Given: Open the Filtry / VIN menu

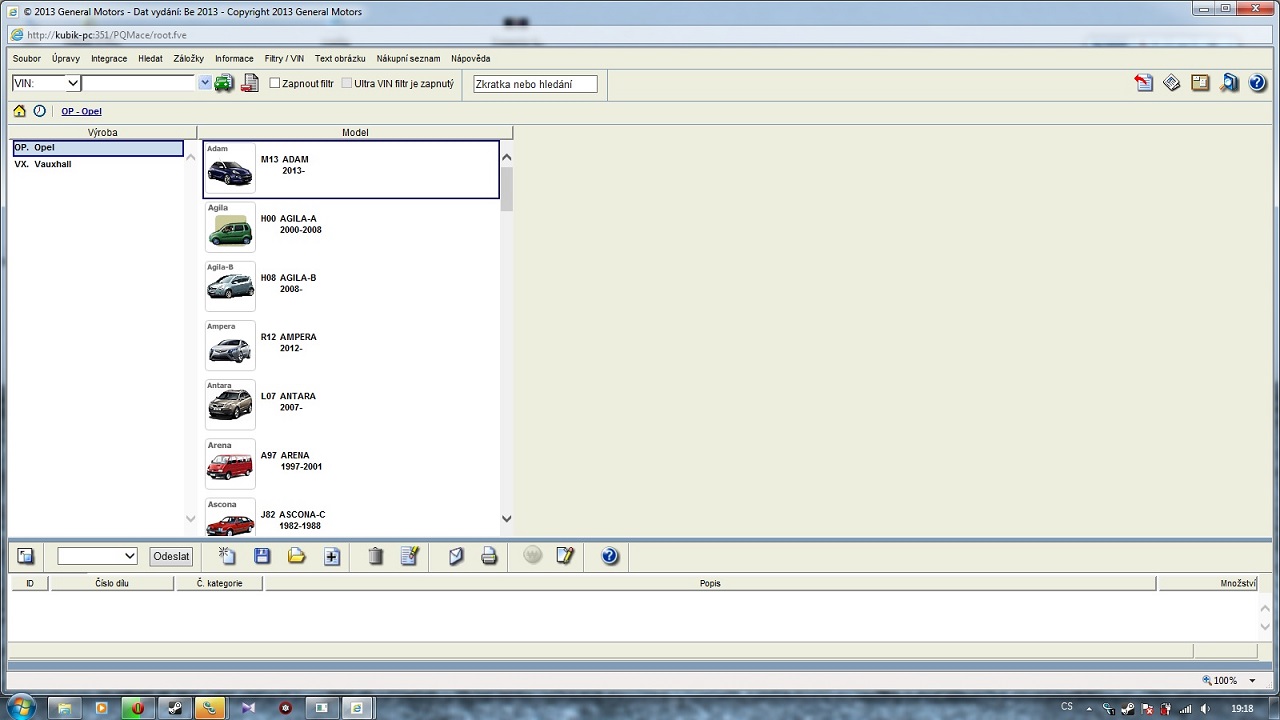Looking at the screenshot, I should click(x=284, y=59).
